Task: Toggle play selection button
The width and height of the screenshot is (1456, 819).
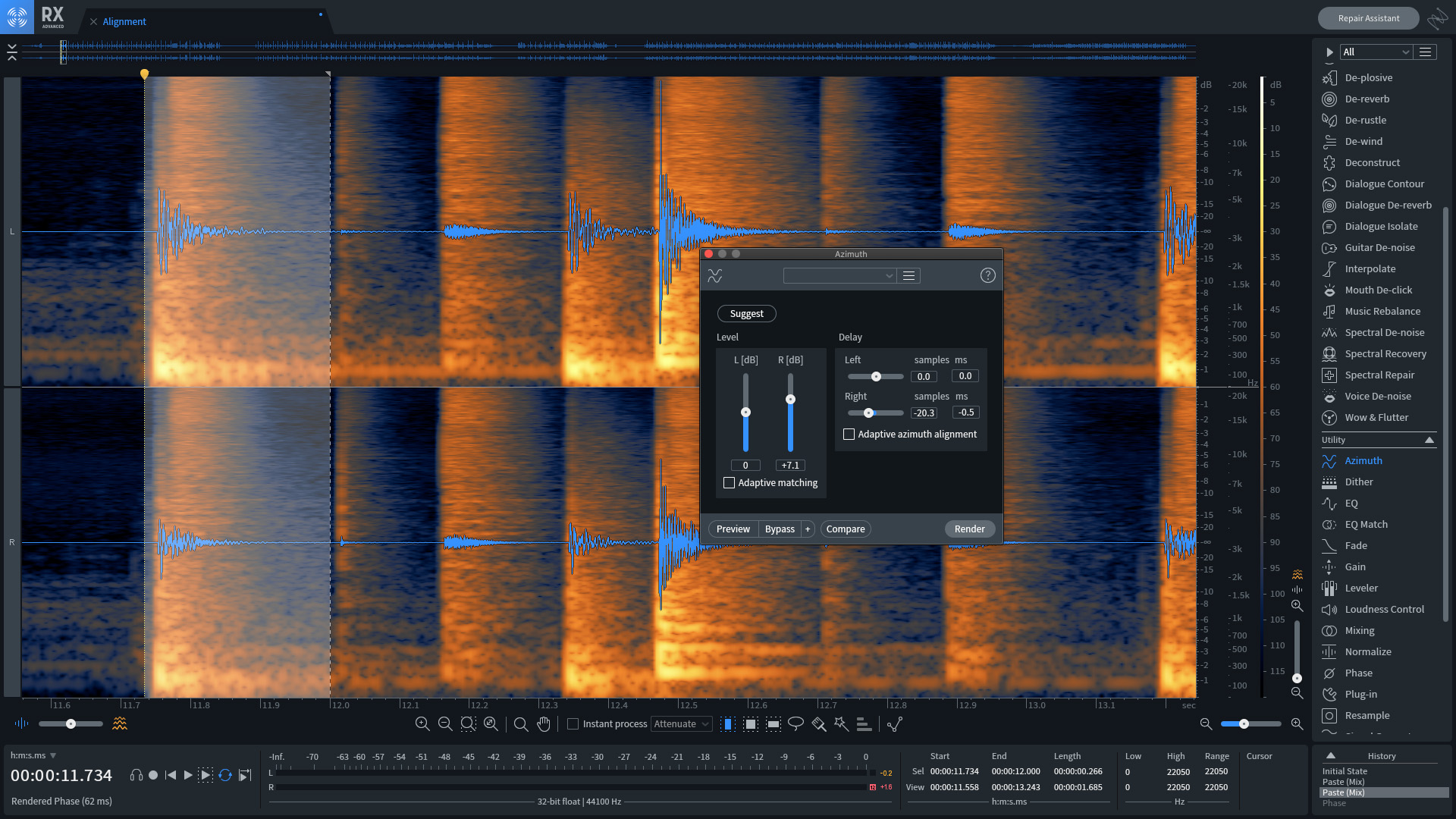Action: click(206, 775)
